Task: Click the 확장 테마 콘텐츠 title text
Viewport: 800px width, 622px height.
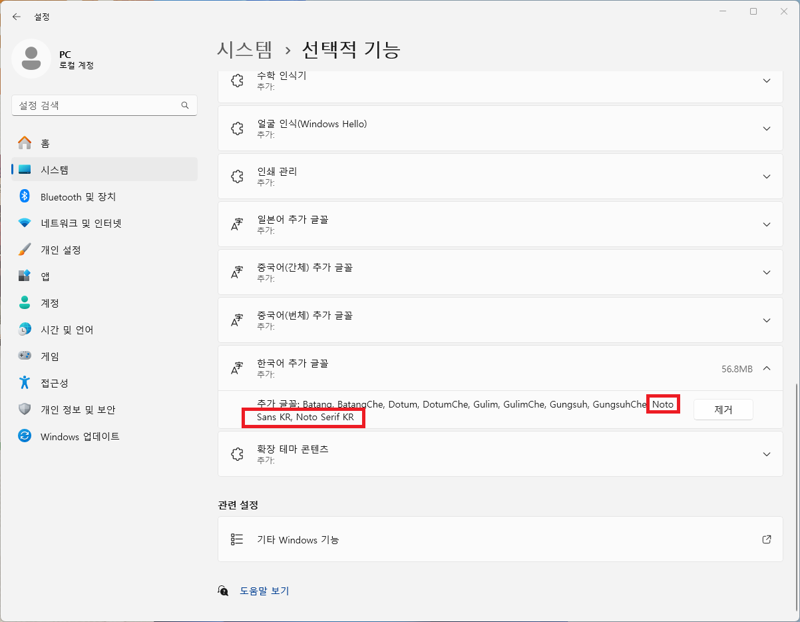Action: point(292,449)
